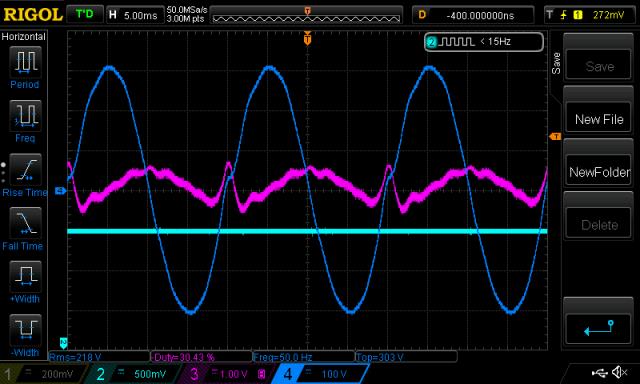The image size is (640, 384).
Task: Click the NewFolder button
Action: (x=599, y=172)
